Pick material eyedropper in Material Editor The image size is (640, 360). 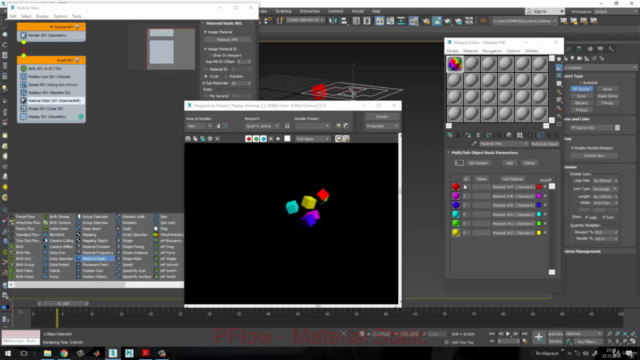coord(474,144)
